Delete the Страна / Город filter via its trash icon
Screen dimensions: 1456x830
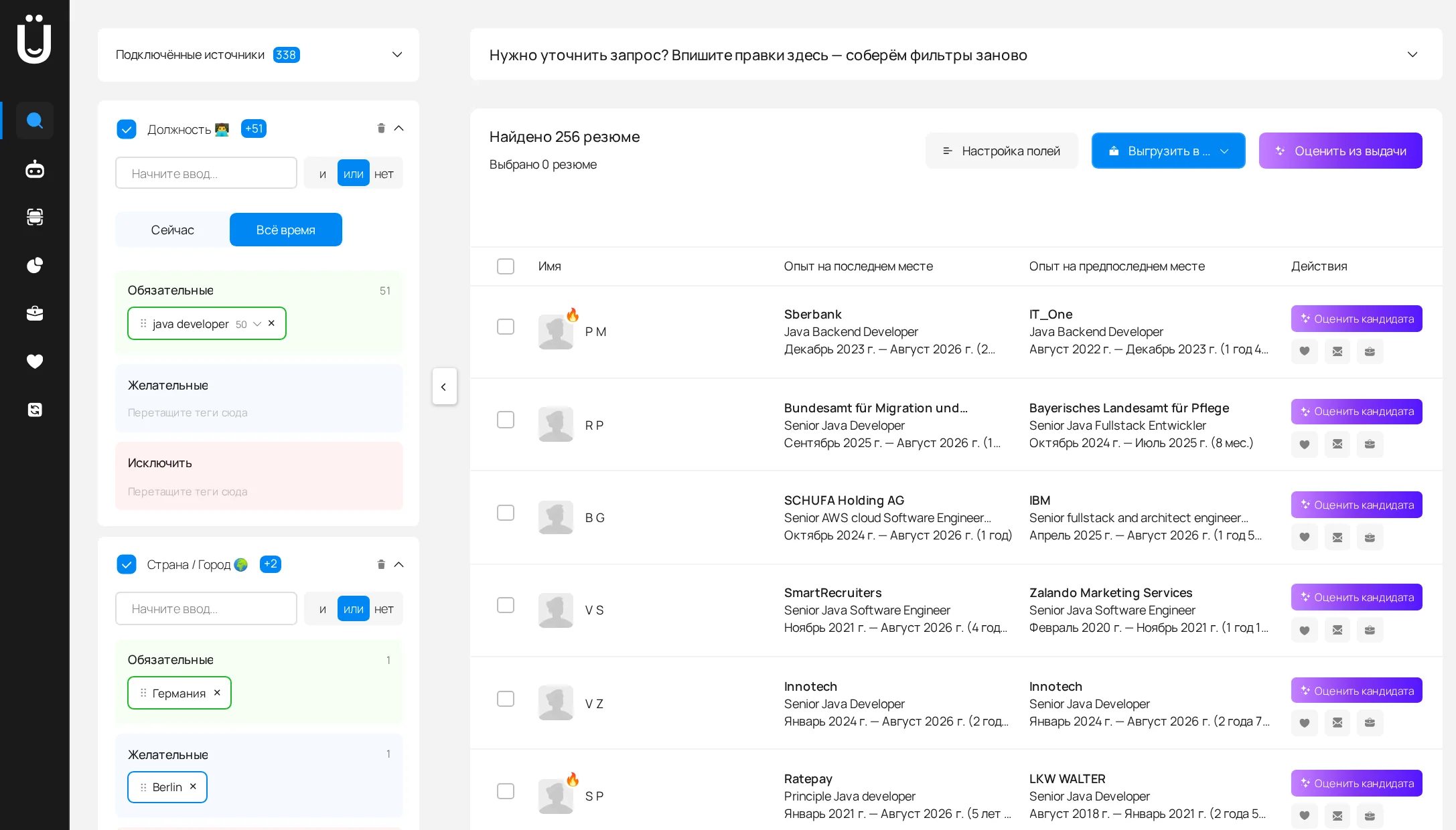(x=381, y=564)
